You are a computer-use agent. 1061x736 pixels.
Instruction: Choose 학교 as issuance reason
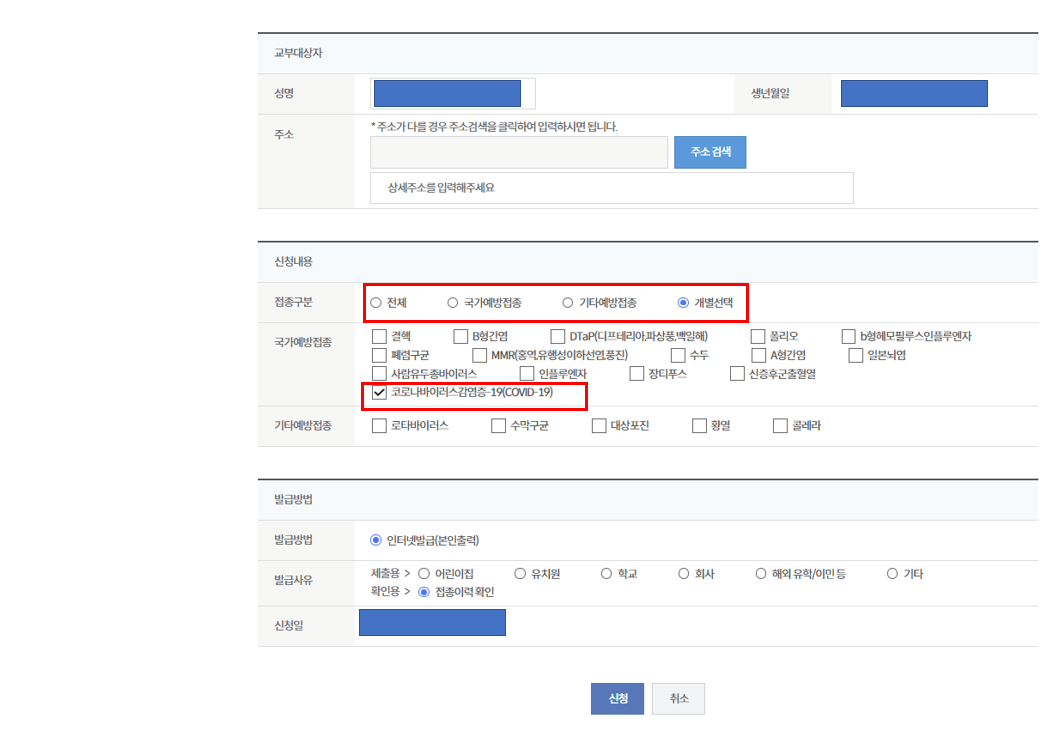[x=606, y=574]
